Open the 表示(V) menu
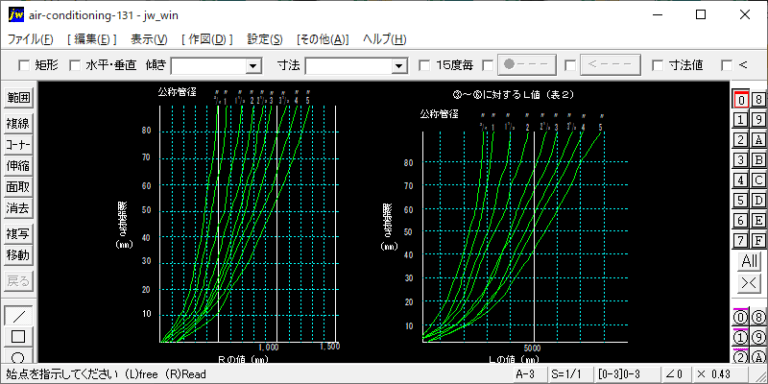 point(149,40)
